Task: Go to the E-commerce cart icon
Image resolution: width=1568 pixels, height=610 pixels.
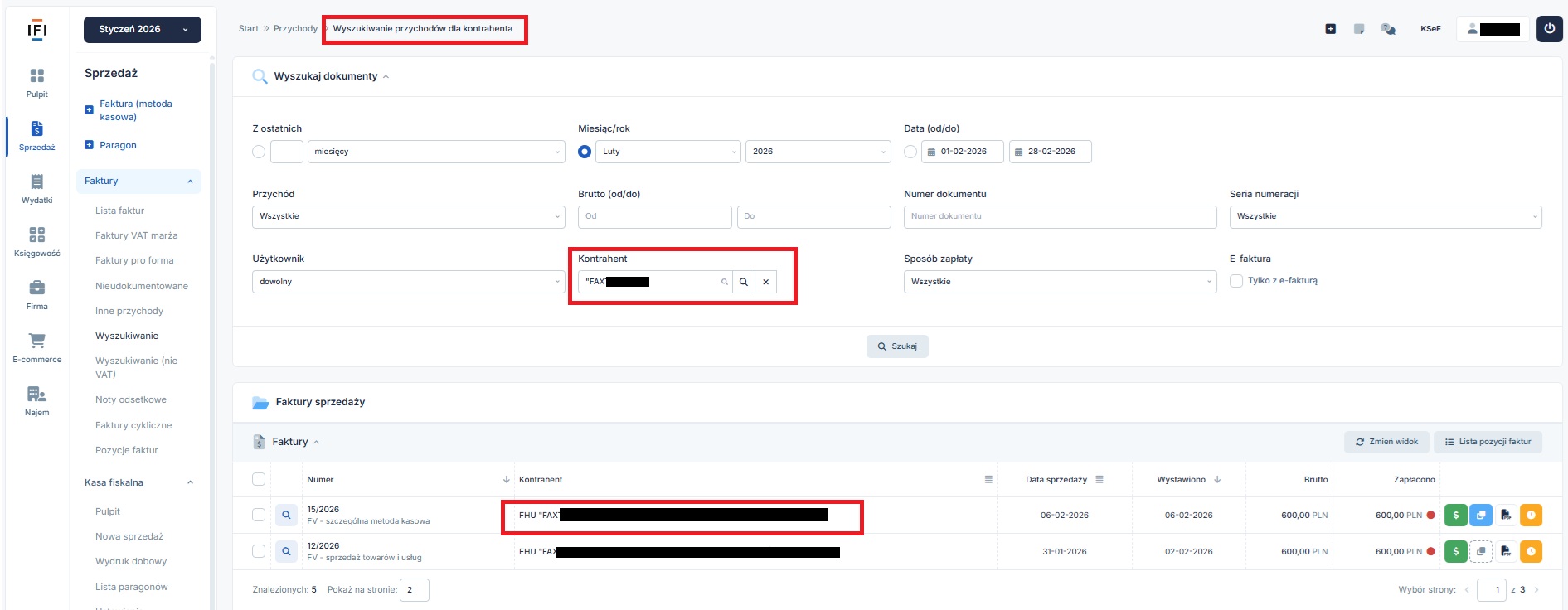Action: pos(36,341)
